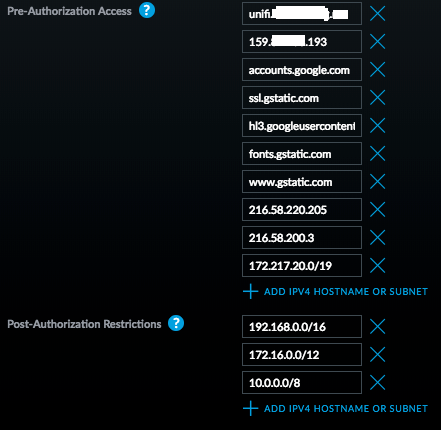Remove the unifi hostname entry
The height and width of the screenshot is (430, 441).
tap(378, 14)
